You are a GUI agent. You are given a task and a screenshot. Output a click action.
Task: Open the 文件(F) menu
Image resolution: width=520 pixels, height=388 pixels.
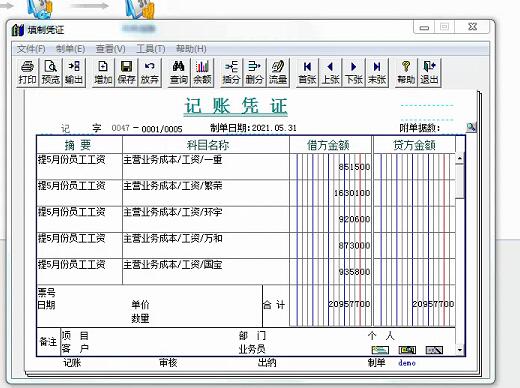click(31, 49)
